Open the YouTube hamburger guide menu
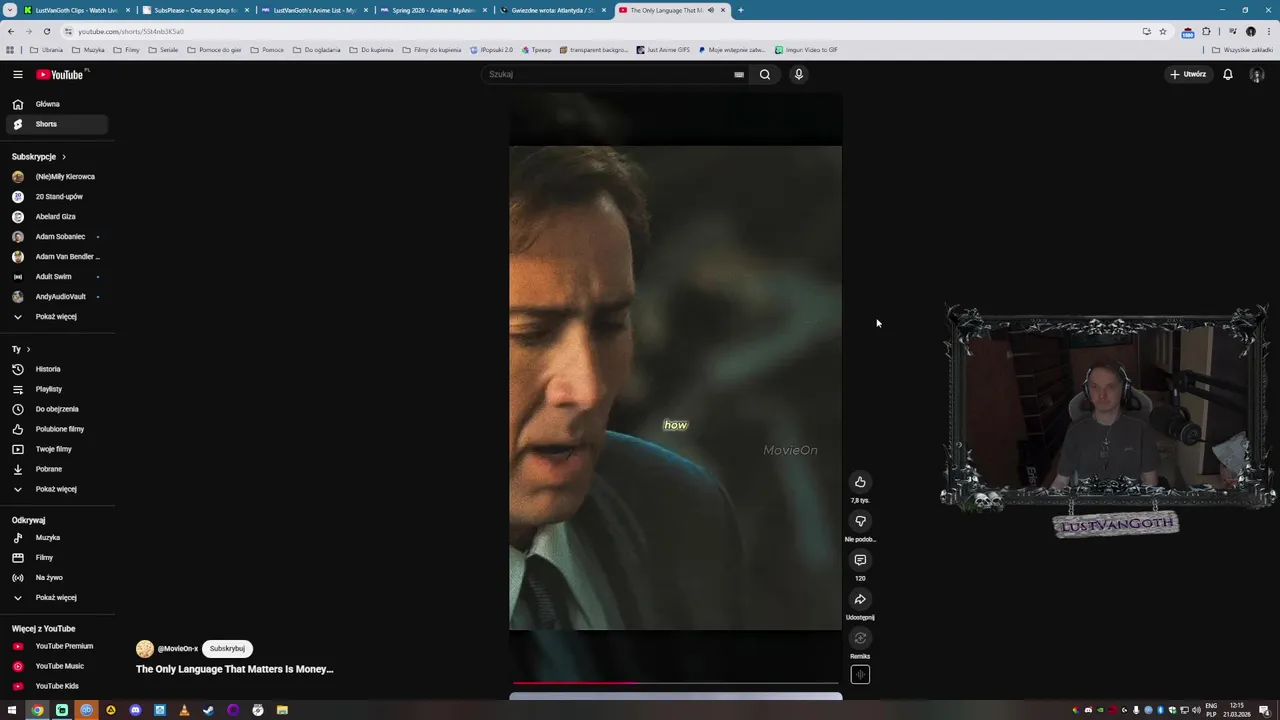Screen dimensions: 1280x720 17,74
